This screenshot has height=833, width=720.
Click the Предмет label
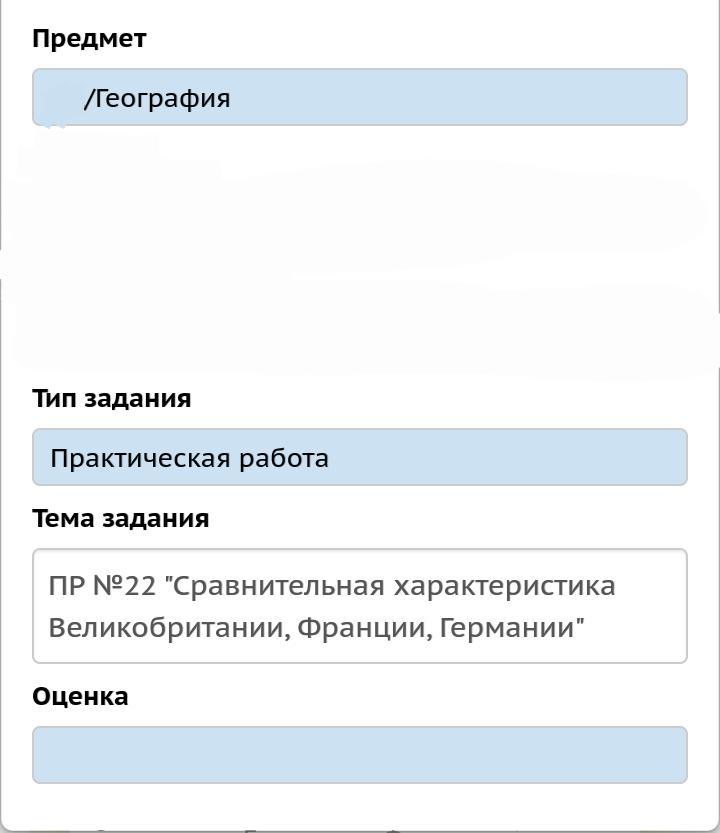pyautogui.click(x=89, y=39)
